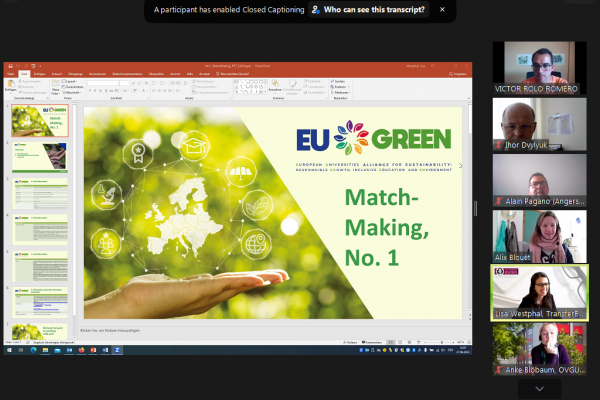Select slide 4 thumbnail in slide panel
The width and height of the screenshot is (600, 400).
tap(40, 230)
